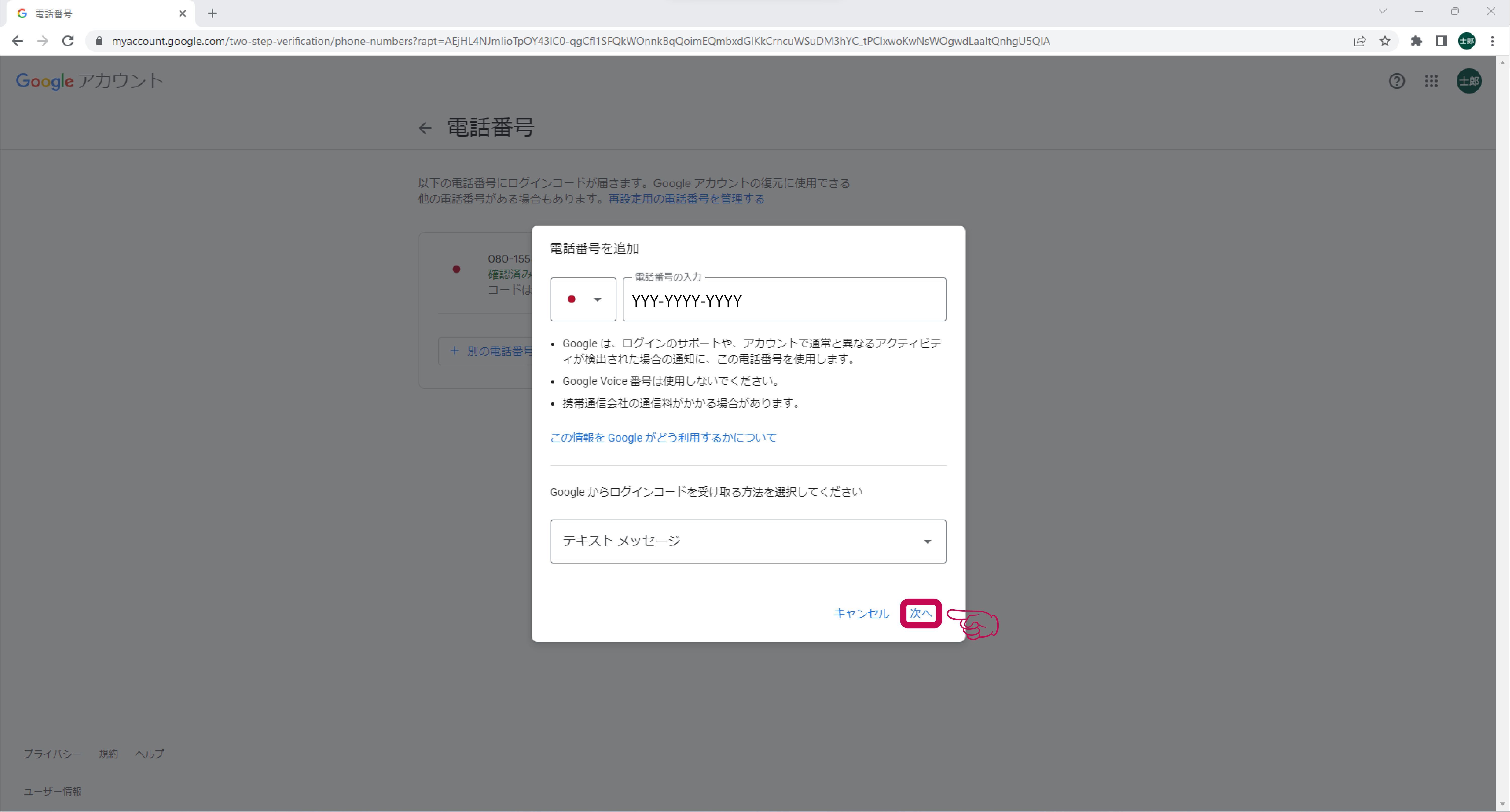The width and height of the screenshot is (1510, 812).
Task: Reload the current page
Action: click(x=68, y=41)
